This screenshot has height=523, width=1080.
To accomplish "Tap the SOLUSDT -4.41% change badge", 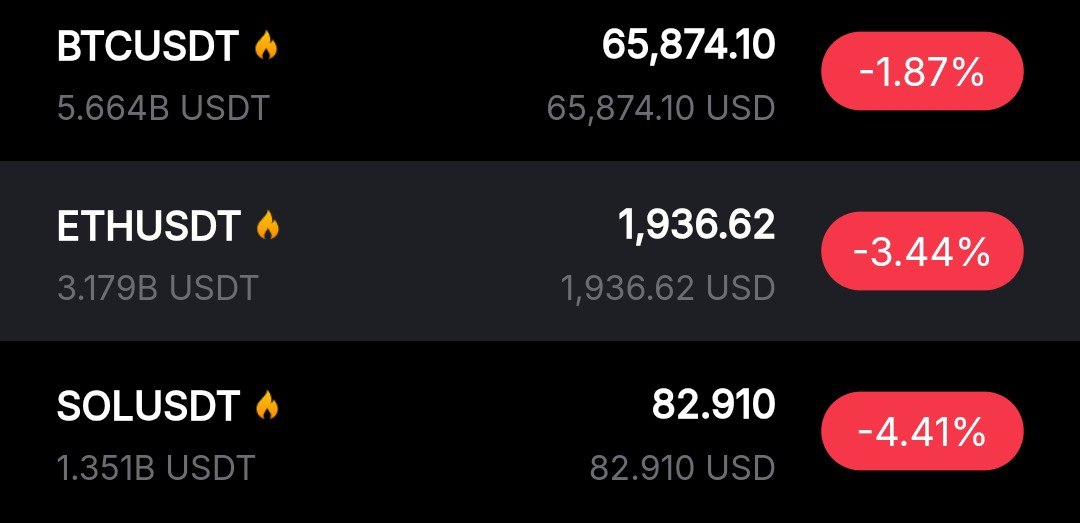I will 921,432.
